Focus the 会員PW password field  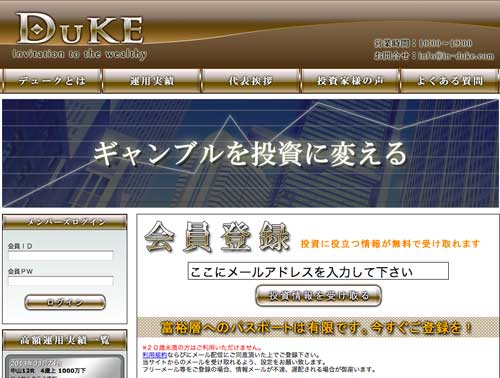61,281
